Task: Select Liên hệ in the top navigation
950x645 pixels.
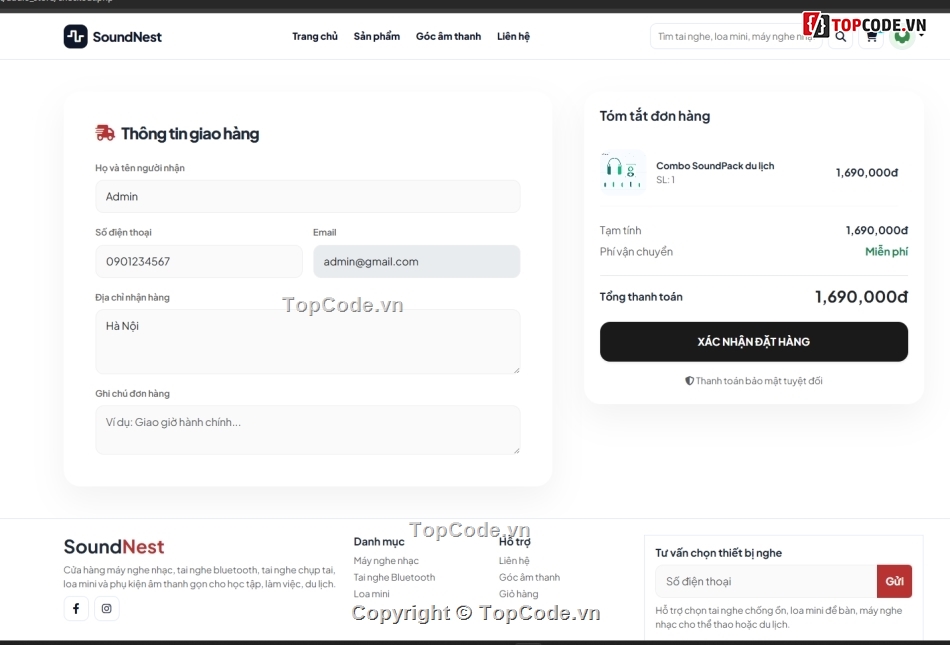Action: pyautogui.click(x=513, y=36)
